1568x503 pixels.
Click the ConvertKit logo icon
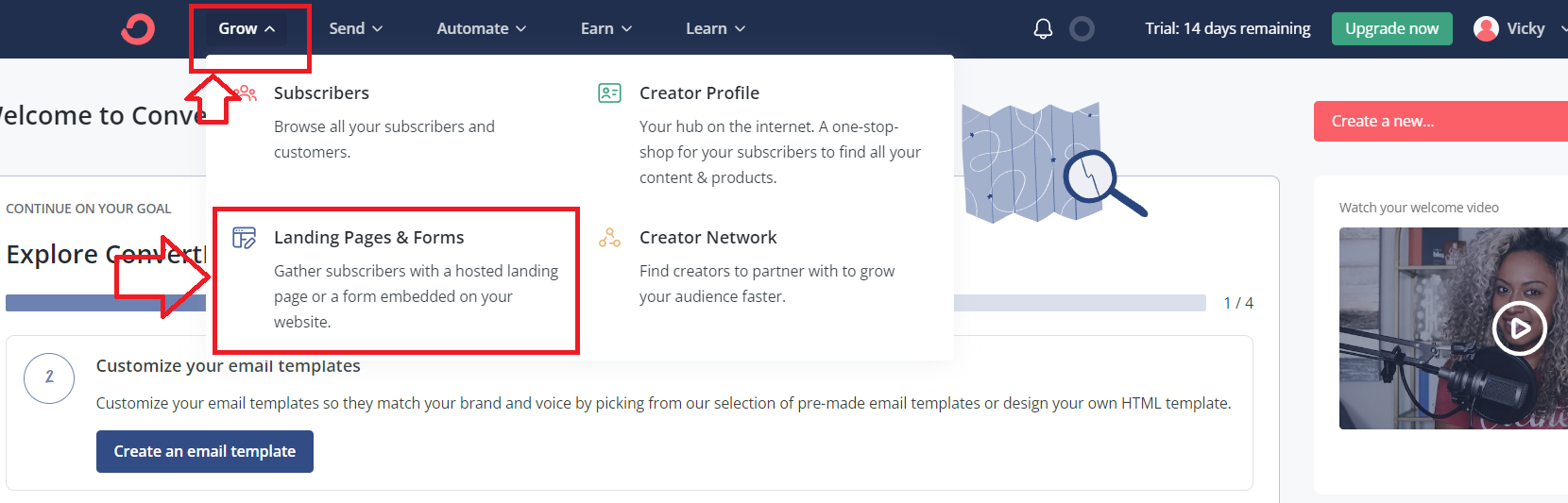[138, 28]
